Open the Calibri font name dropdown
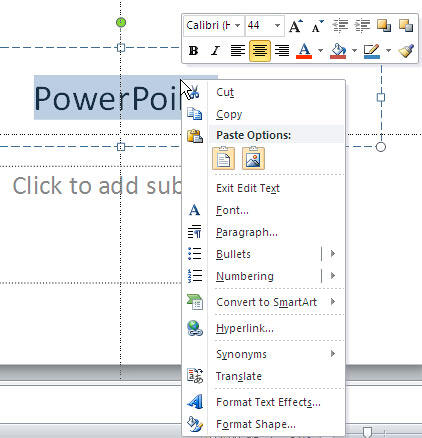 pyautogui.click(x=237, y=26)
